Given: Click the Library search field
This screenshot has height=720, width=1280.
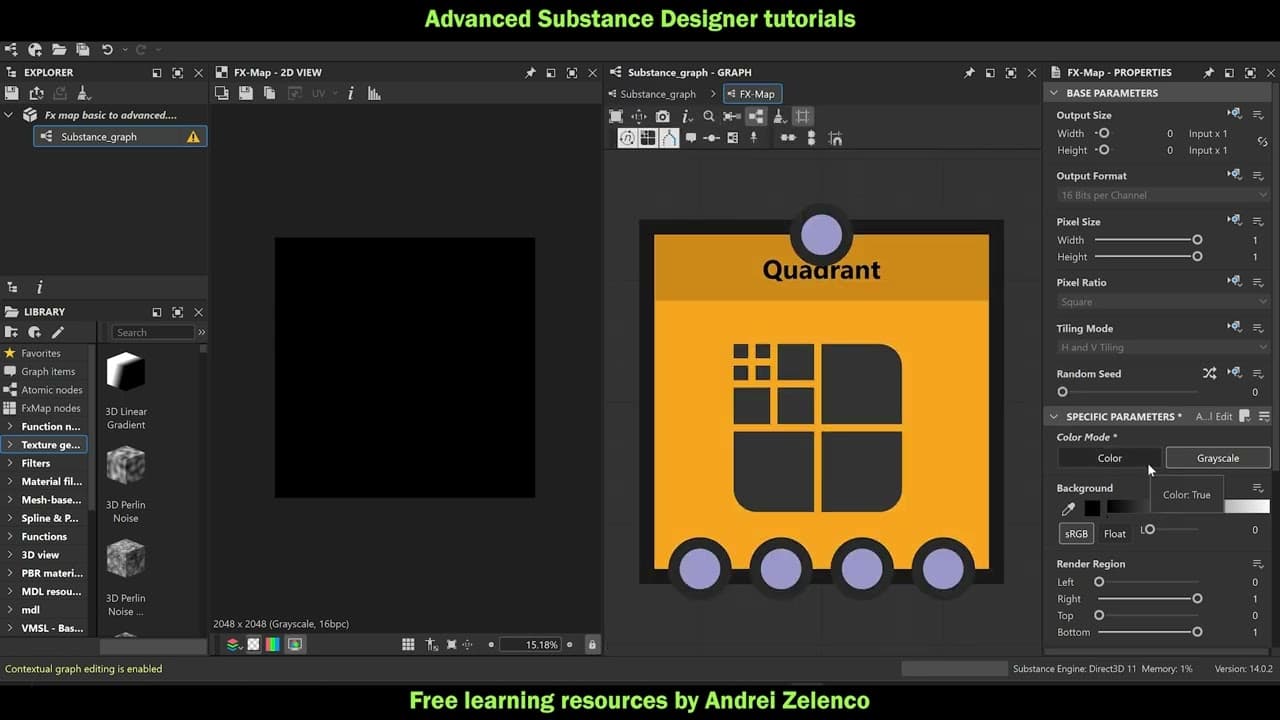Looking at the screenshot, I should pyautogui.click(x=152, y=332).
